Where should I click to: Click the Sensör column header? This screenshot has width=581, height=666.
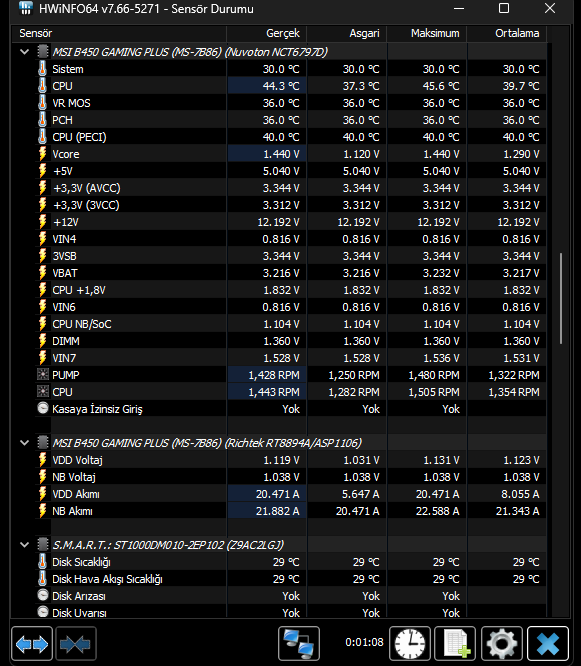[119, 33]
